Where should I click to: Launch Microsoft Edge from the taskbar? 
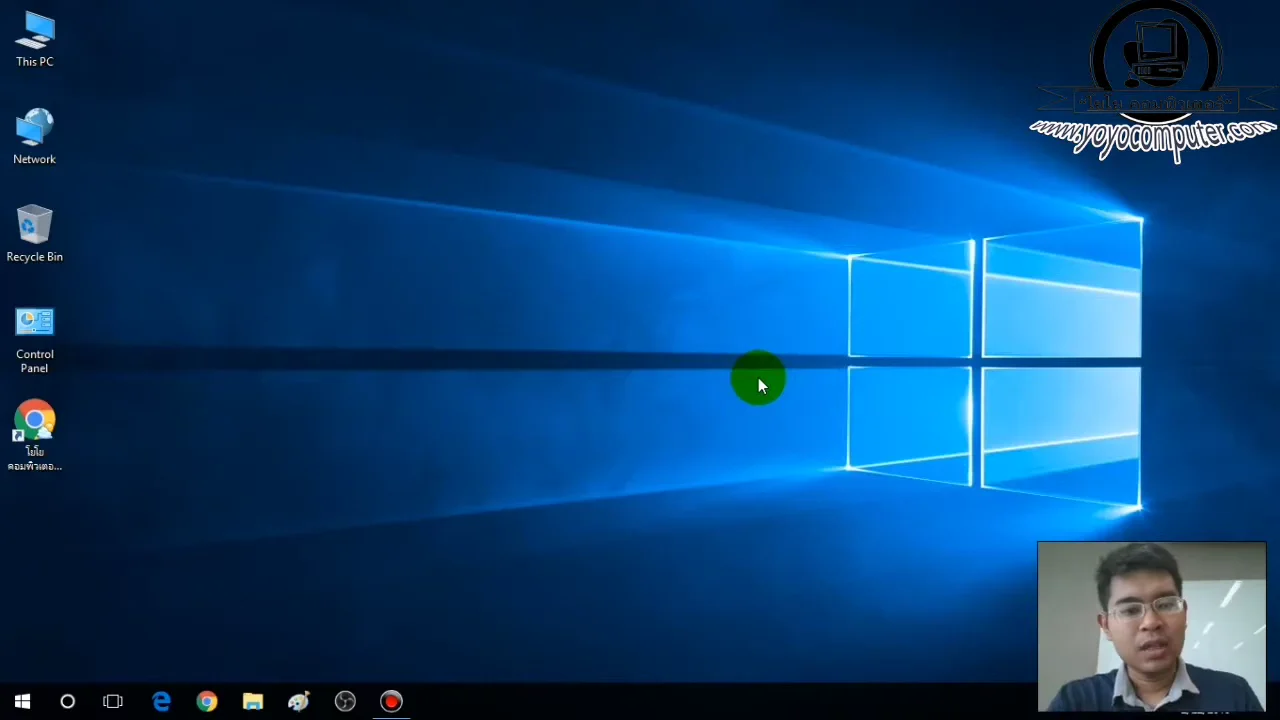click(161, 702)
